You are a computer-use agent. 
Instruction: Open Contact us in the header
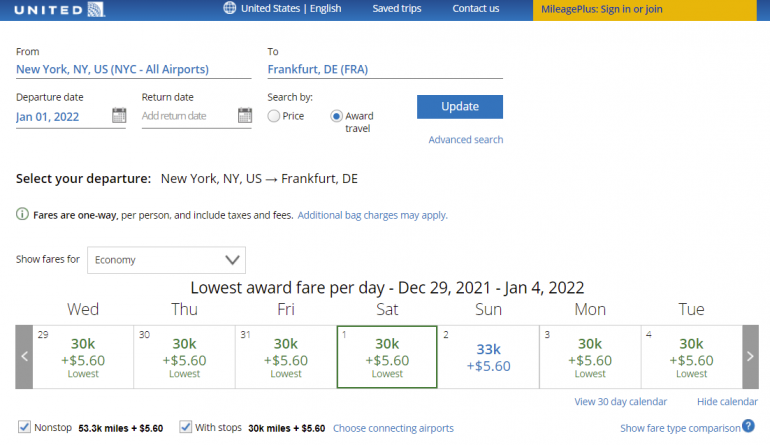point(475,9)
